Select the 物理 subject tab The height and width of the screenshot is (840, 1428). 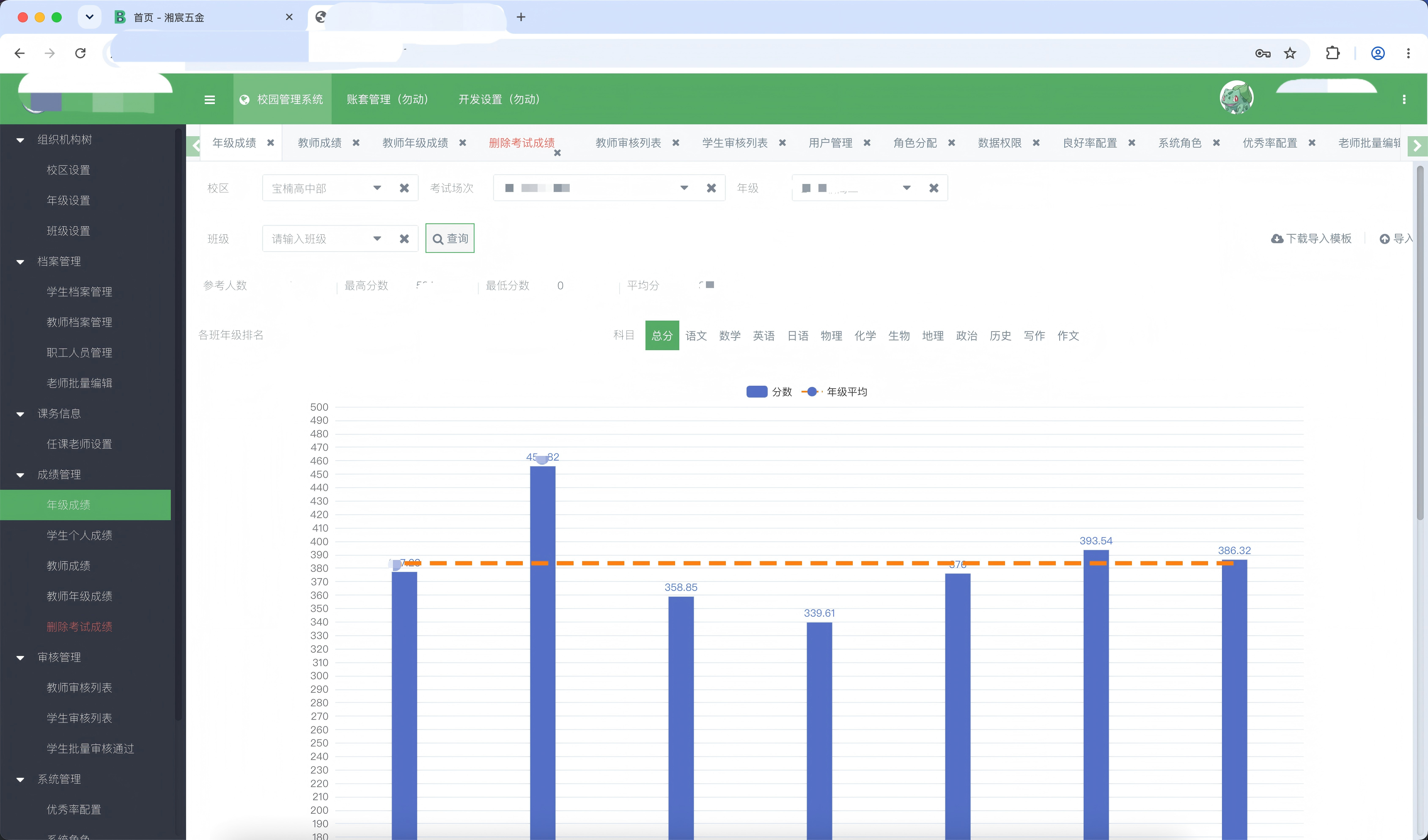pyautogui.click(x=831, y=335)
